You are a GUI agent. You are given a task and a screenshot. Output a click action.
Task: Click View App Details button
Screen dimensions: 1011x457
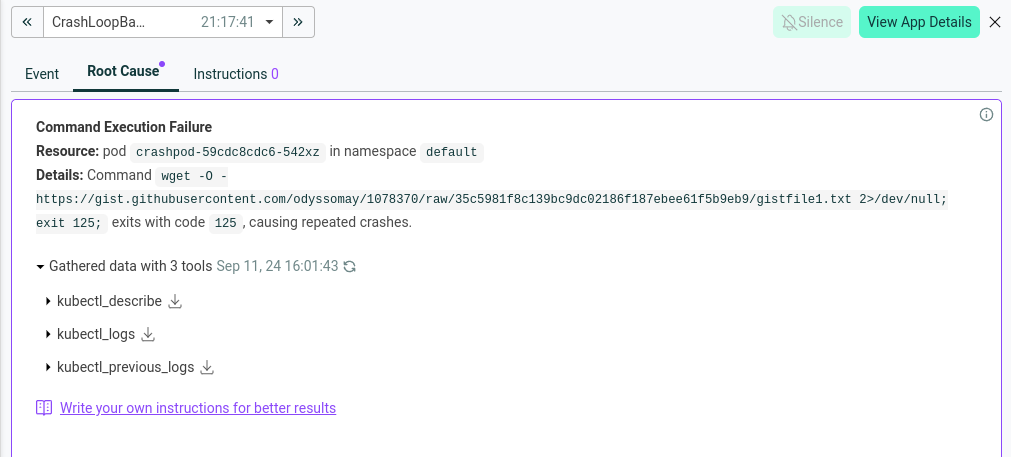(x=918, y=22)
